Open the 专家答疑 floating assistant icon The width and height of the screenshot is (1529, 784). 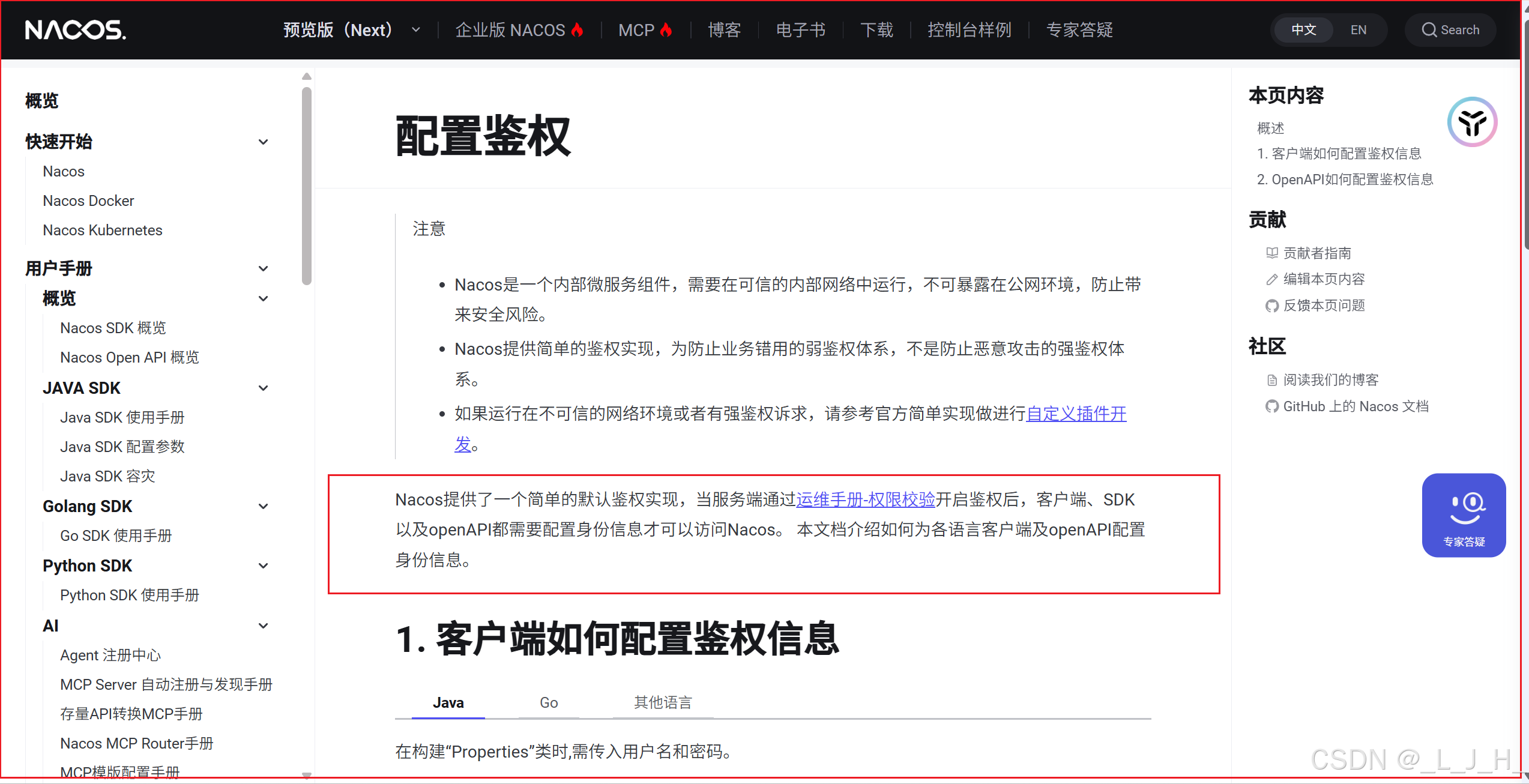click(1463, 514)
